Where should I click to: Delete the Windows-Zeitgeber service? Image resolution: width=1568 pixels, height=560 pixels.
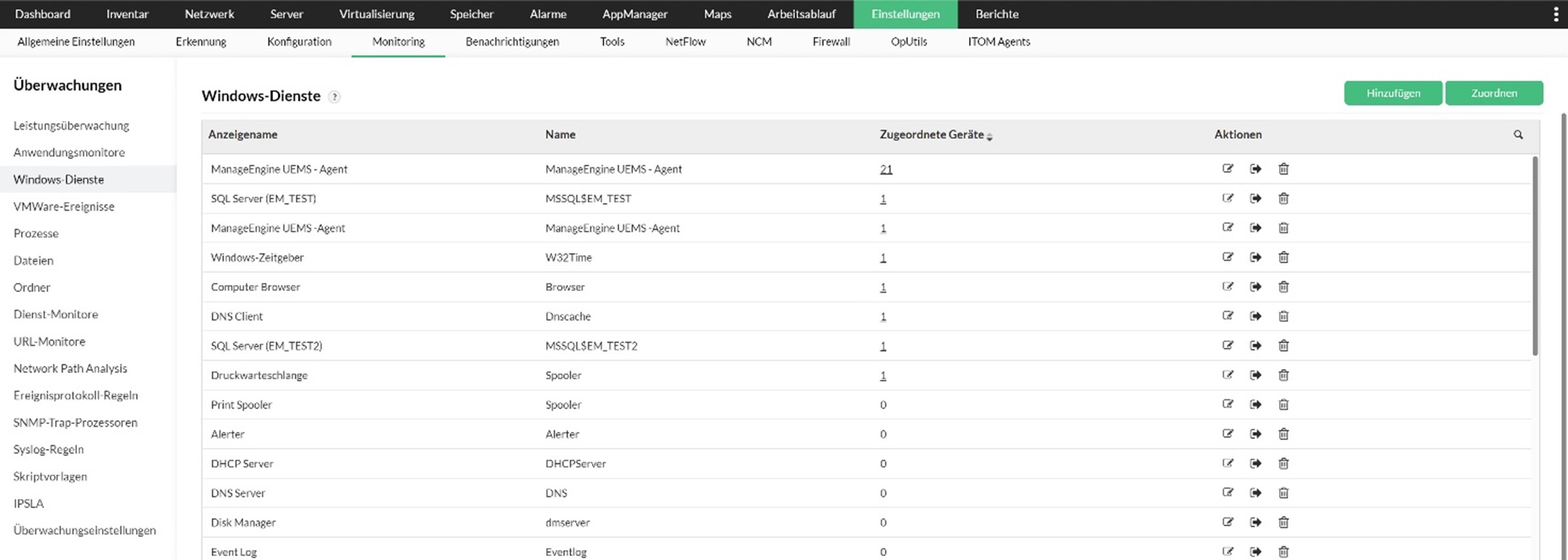1283,257
